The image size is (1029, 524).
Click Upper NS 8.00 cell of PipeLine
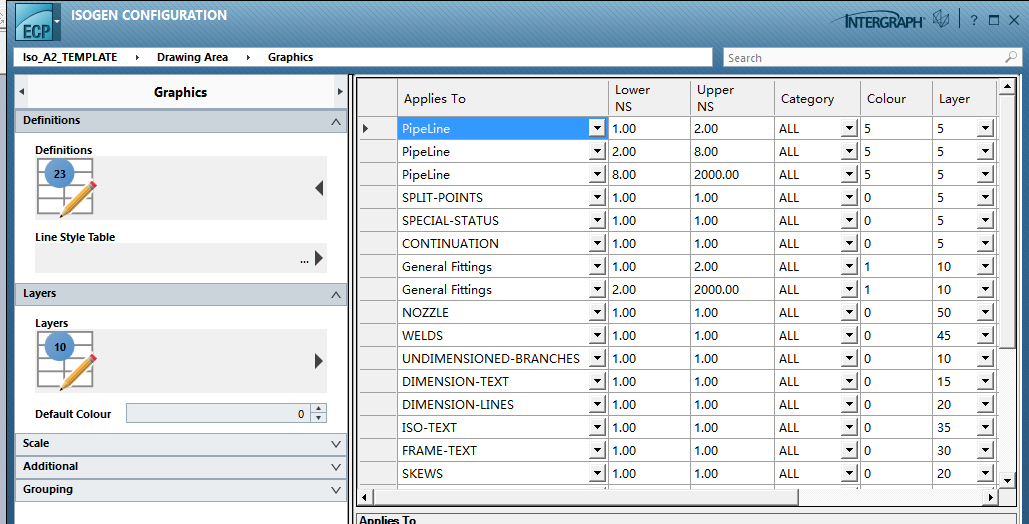(732, 152)
